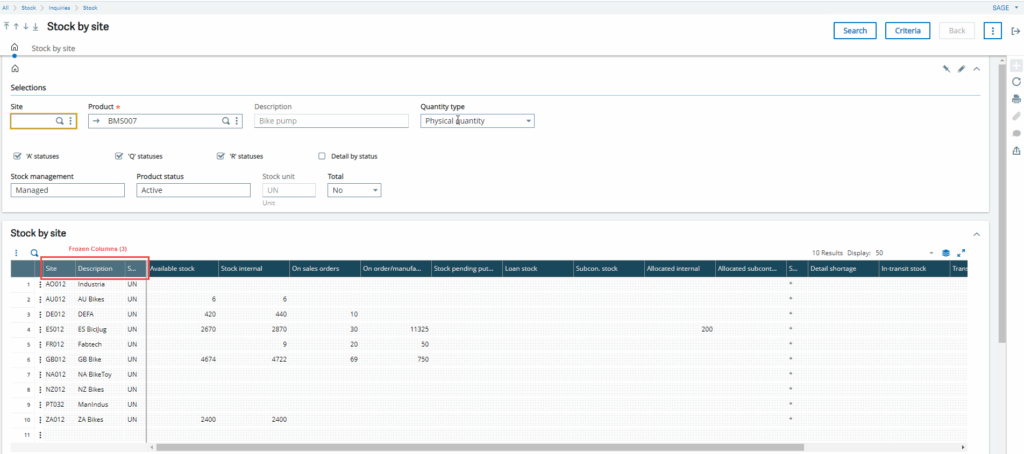Click the Search button
This screenshot has height=454, width=1024.
point(855,31)
